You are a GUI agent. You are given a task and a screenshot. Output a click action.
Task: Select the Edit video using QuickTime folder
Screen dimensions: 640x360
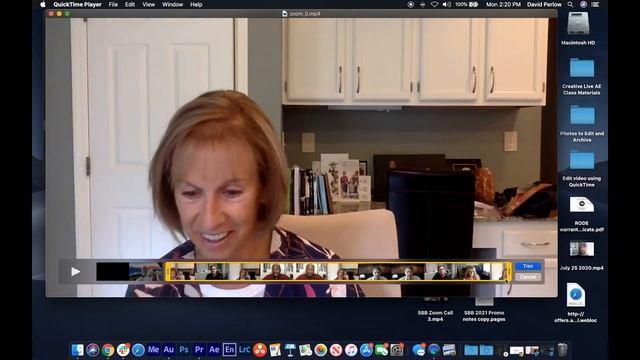[x=582, y=160]
